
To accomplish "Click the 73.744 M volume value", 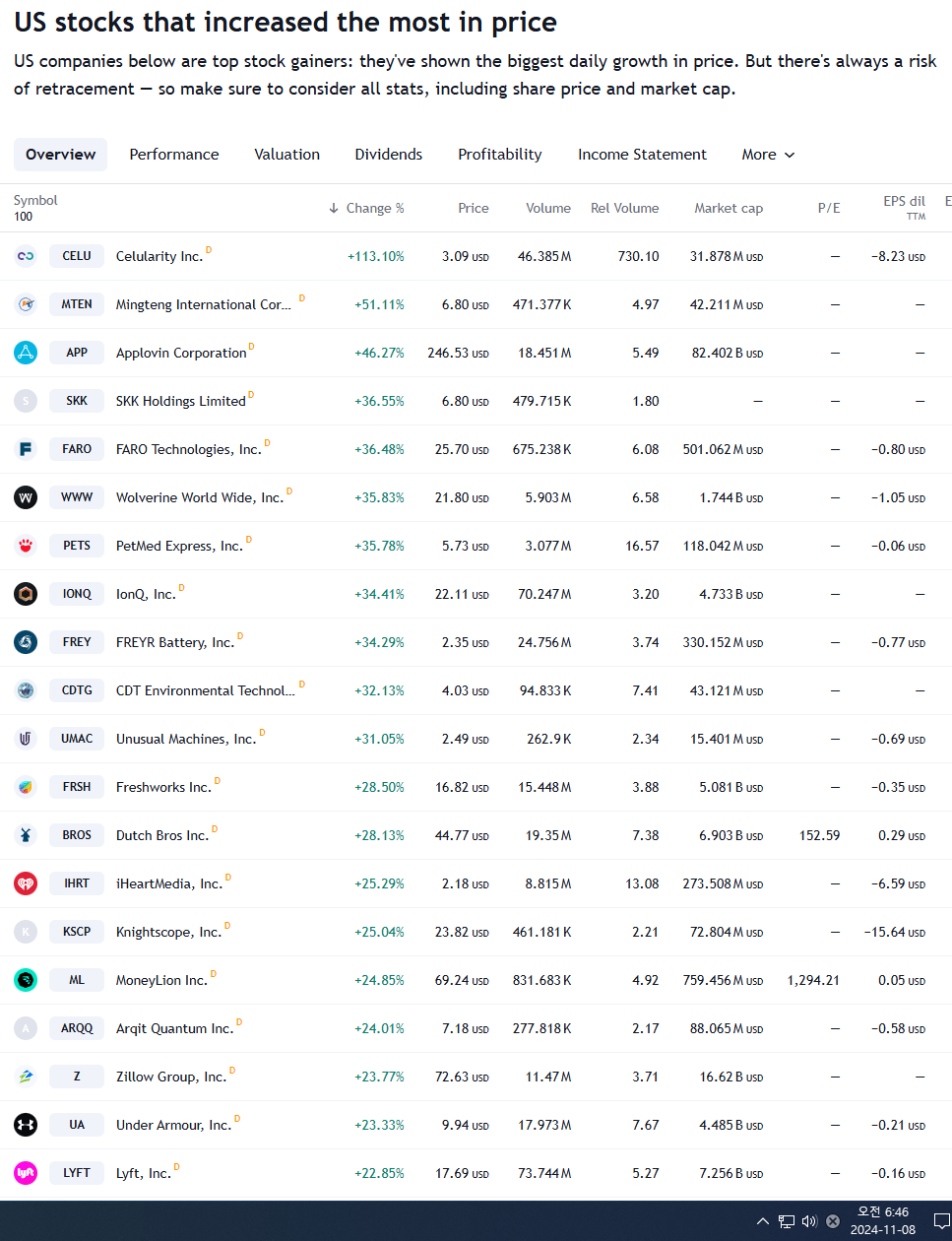I will pyautogui.click(x=544, y=1173).
